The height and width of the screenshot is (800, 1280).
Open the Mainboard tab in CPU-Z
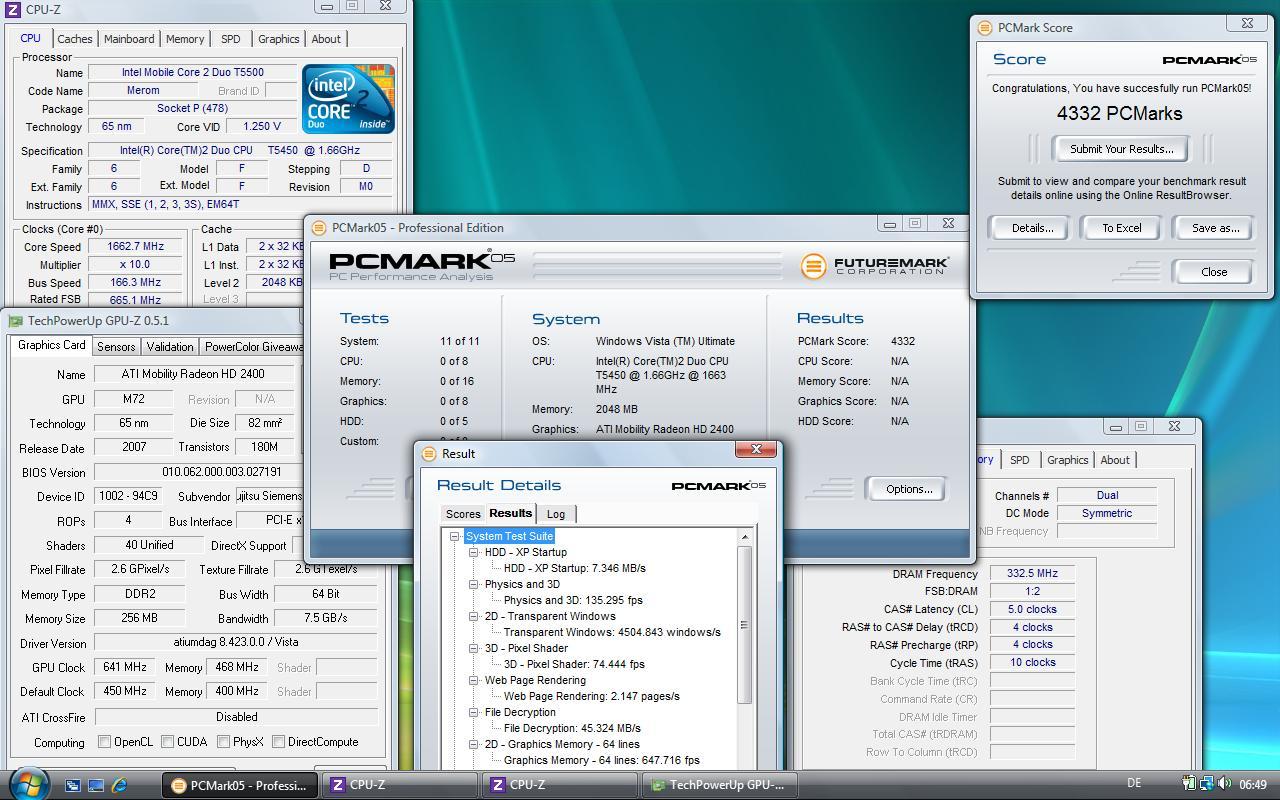pyautogui.click(x=129, y=39)
